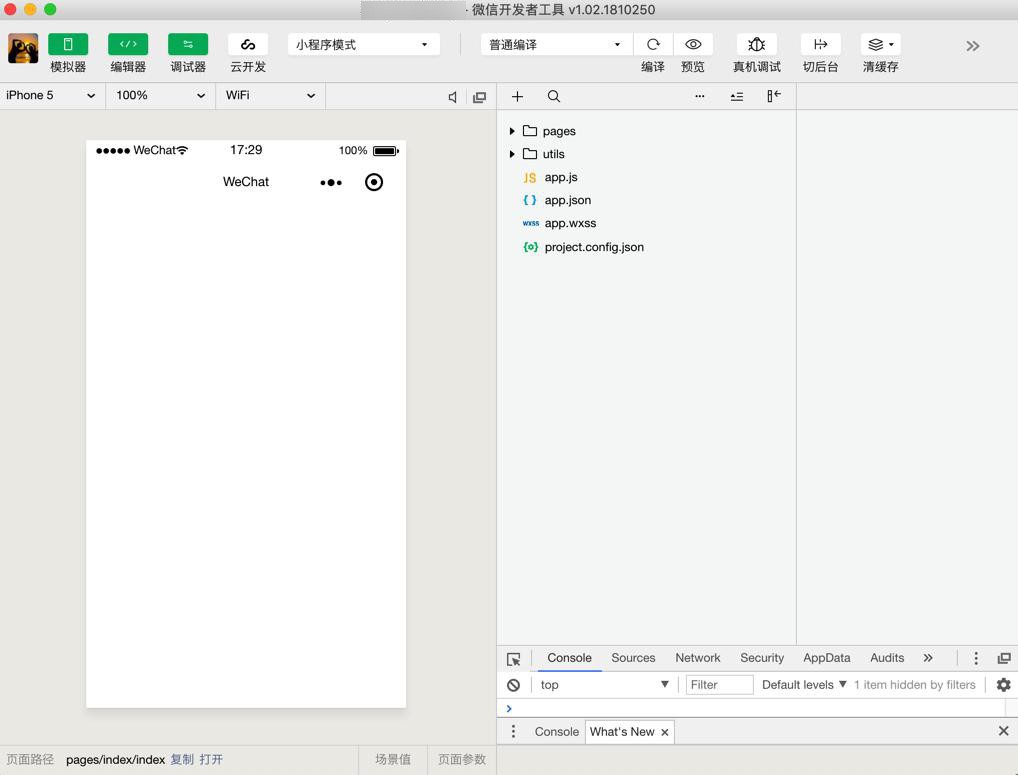The width and height of the screenshot is (1018, 775).
Task: Toggle the editor panel (编辑器)
Action: [128, 44]
